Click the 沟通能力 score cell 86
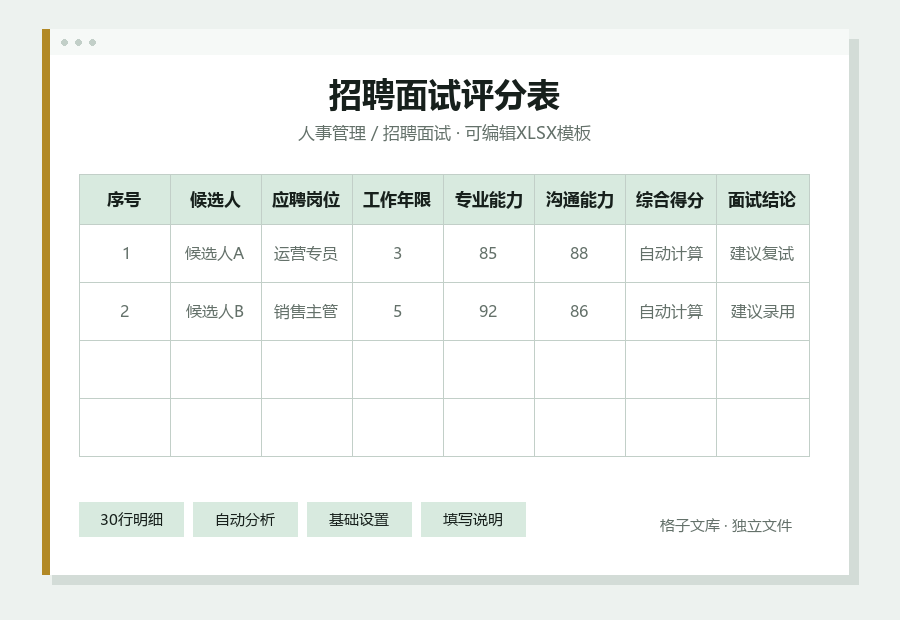The height and width of the screenshot is (620, 900). click(580, 311)
